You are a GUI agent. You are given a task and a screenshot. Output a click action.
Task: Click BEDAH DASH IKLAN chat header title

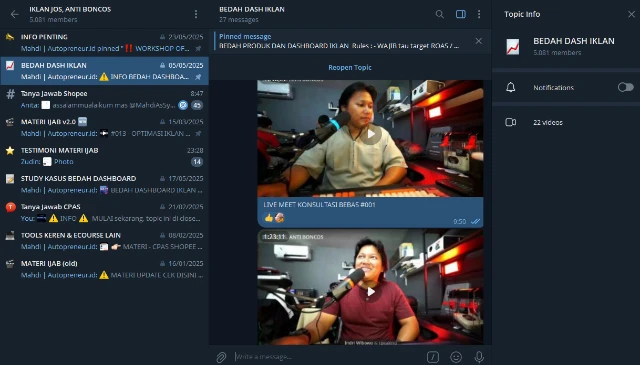point(252,9)
